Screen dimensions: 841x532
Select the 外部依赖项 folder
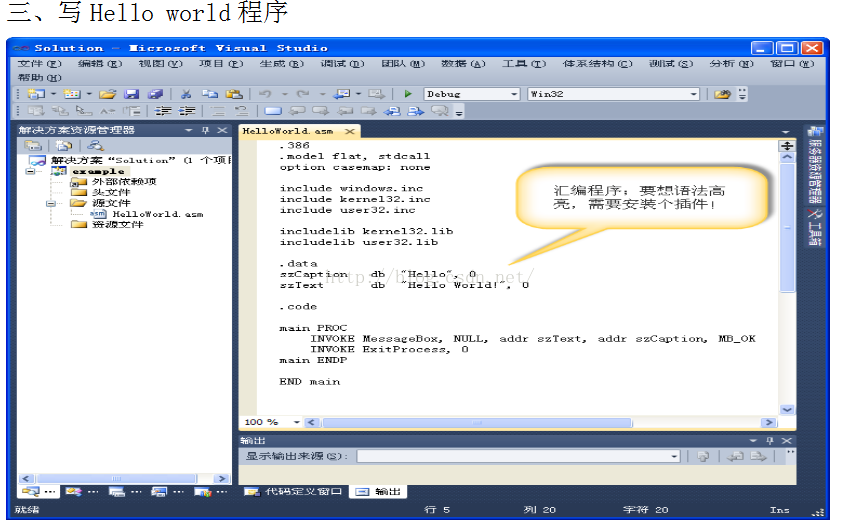[x=124, y=182]
